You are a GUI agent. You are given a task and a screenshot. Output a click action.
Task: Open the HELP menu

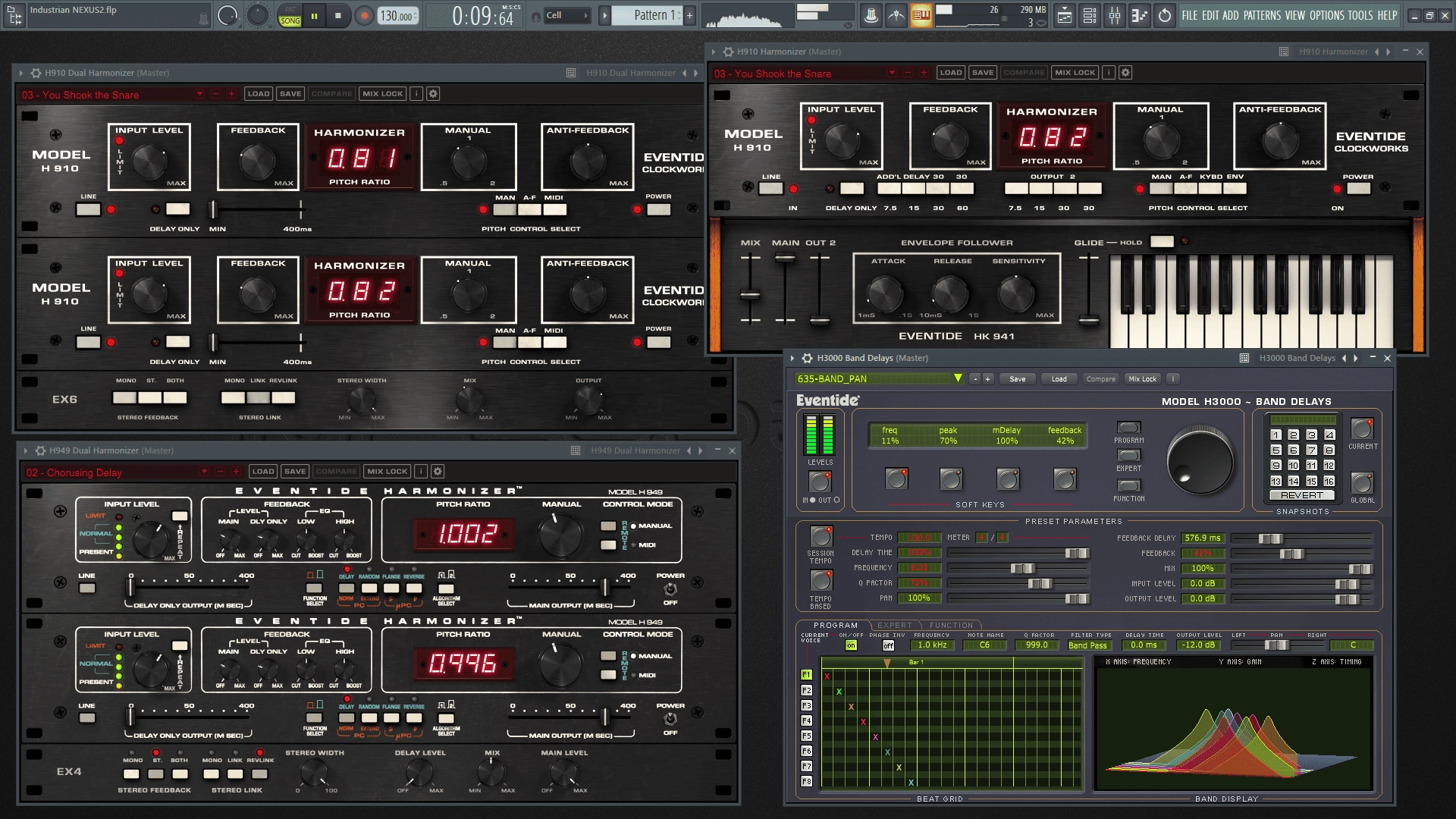click(1387, 15)
